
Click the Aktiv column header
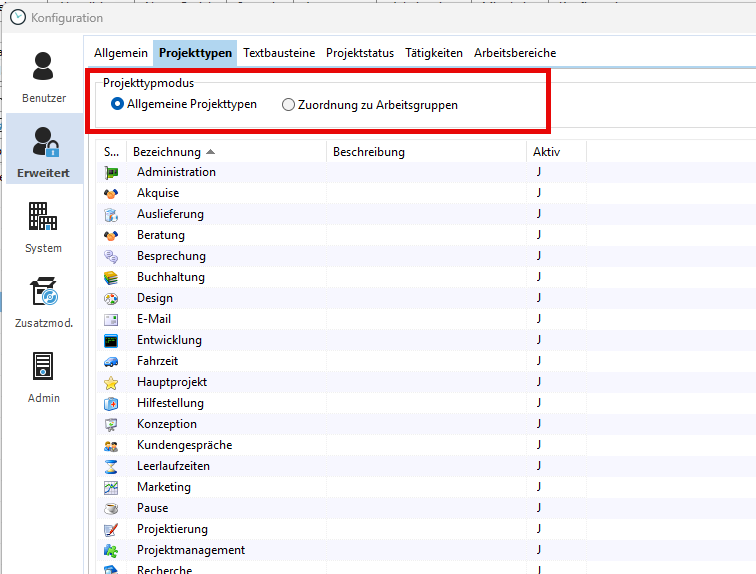[x=546, y=152]
